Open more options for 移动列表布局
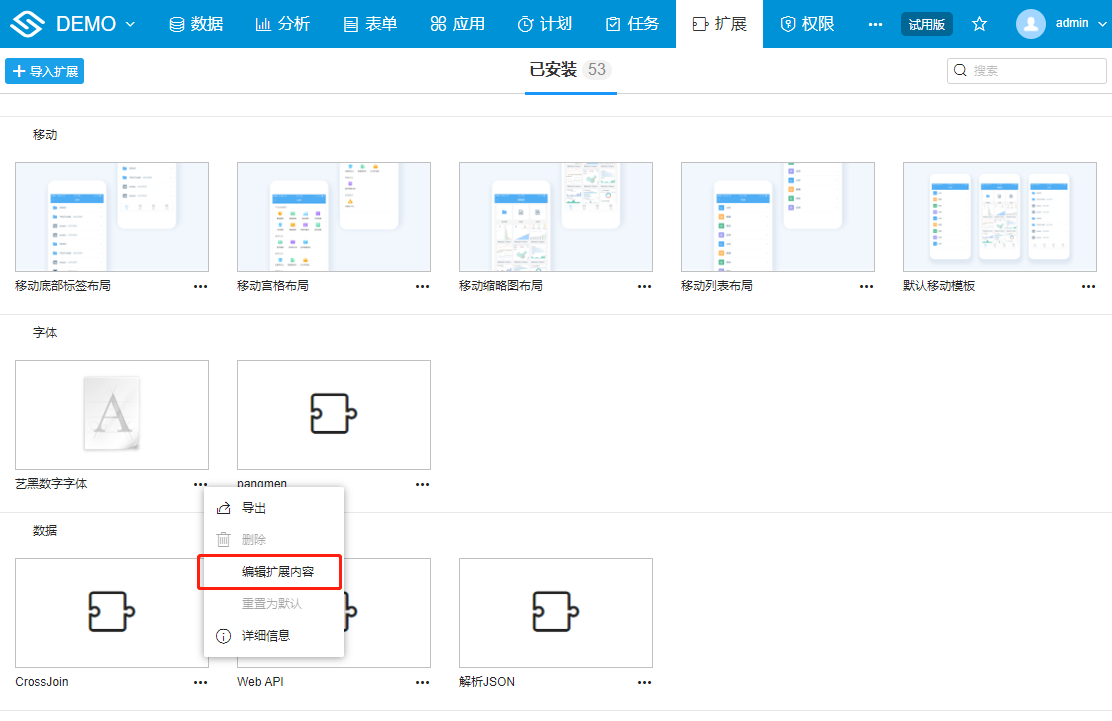Viewport: 1112px width, 721px height. pos(866,286)
